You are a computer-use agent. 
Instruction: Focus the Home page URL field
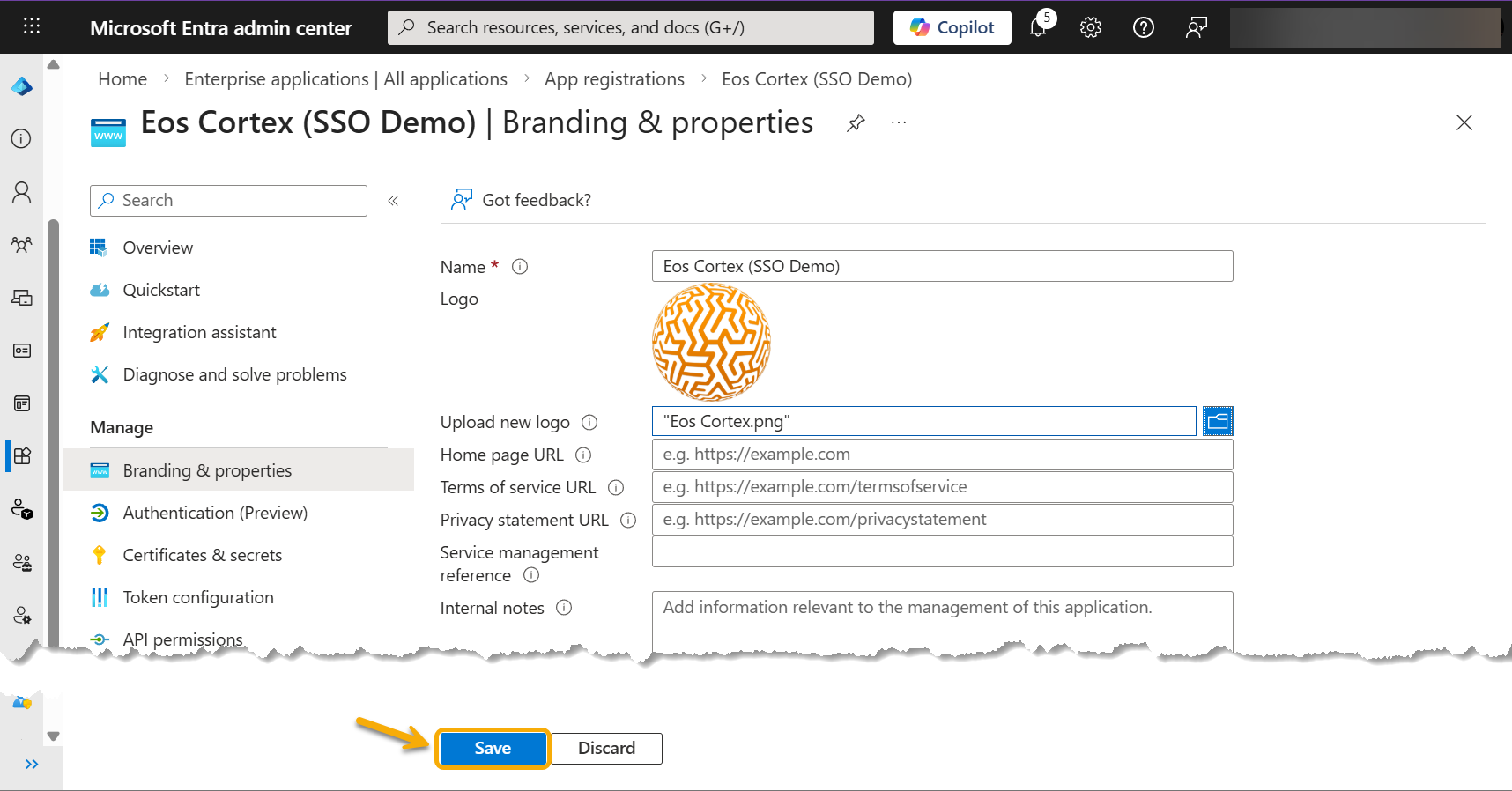coord(942,455)
